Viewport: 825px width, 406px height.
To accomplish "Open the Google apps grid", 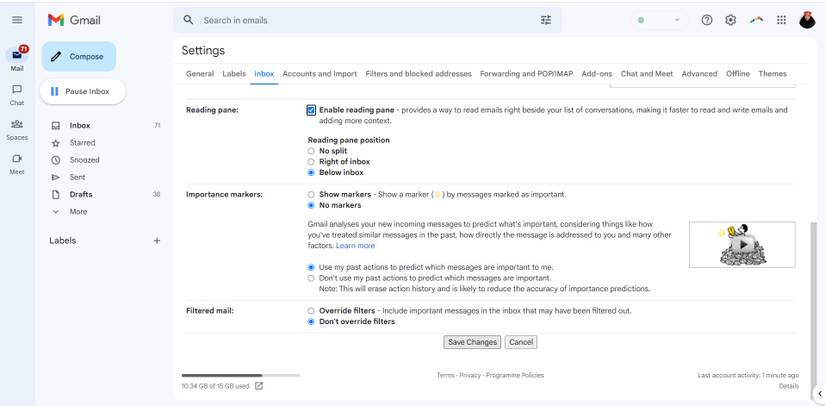I will pos(781,20).
